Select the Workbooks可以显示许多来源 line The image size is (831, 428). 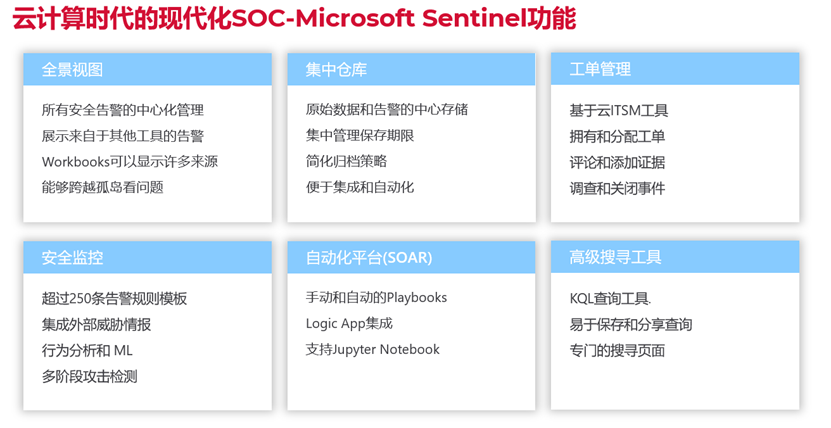tap(130, 162)
